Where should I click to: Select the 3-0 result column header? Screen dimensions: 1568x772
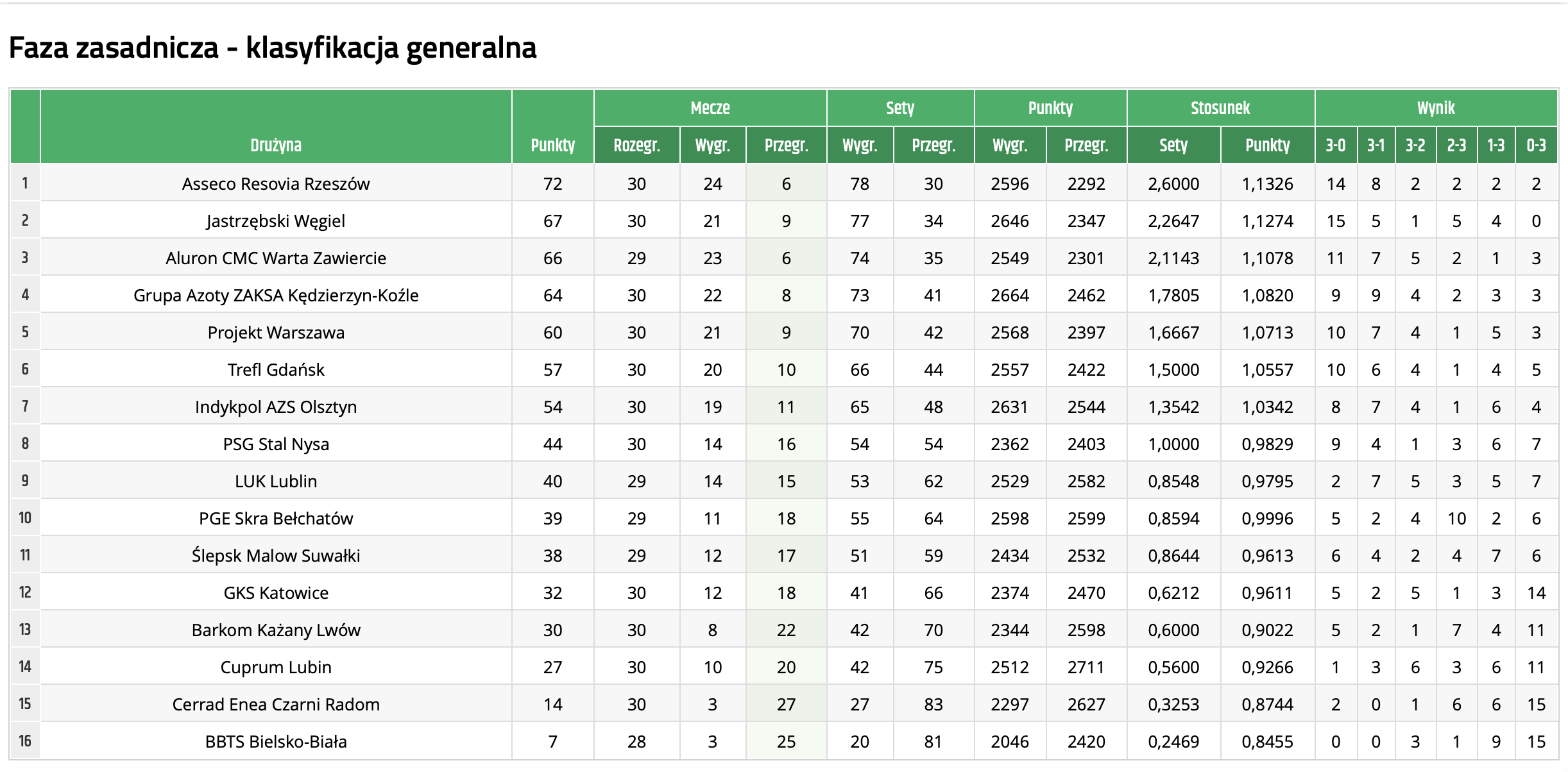1336,146
